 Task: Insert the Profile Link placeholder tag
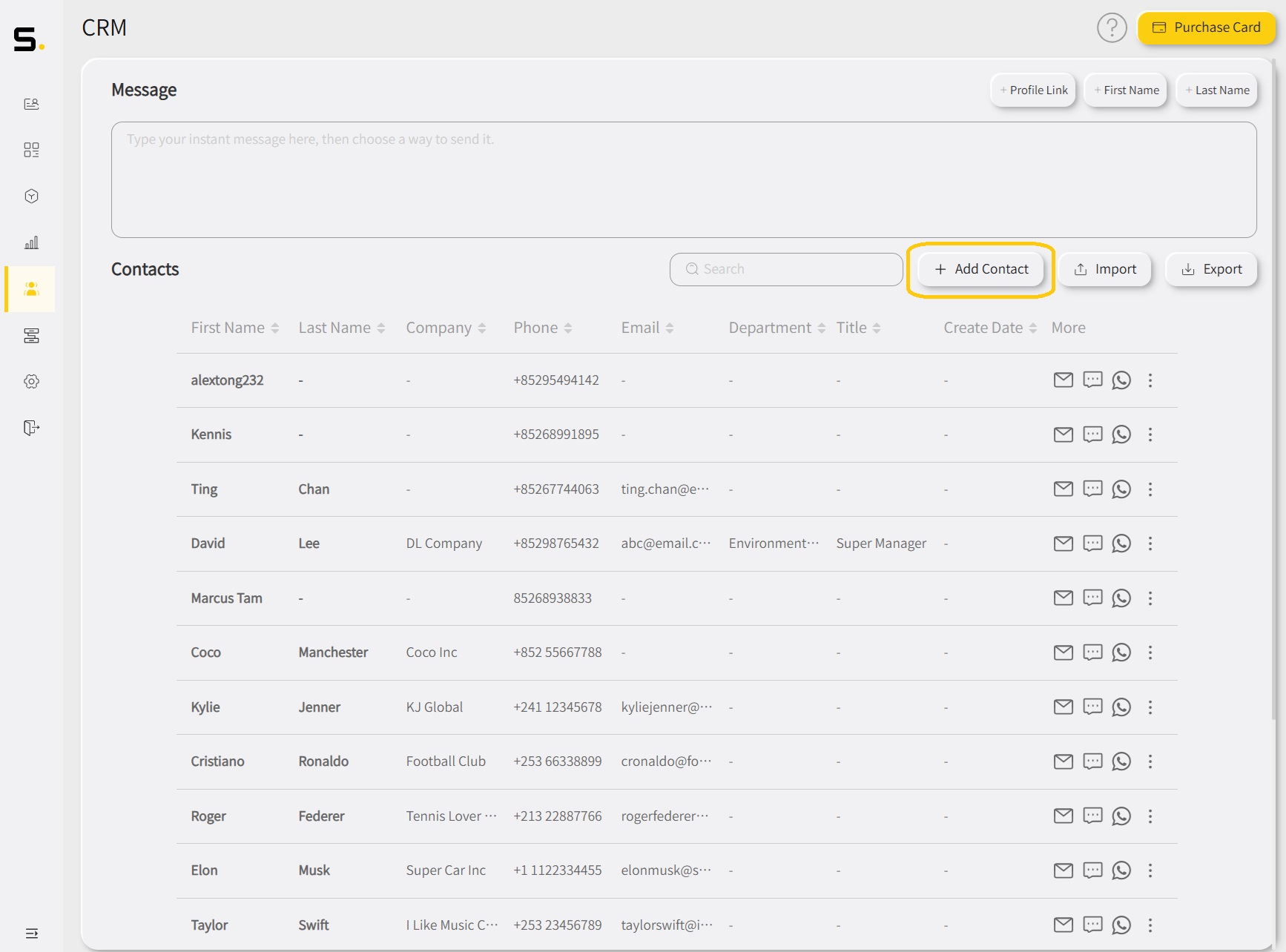click(1033, 90)
